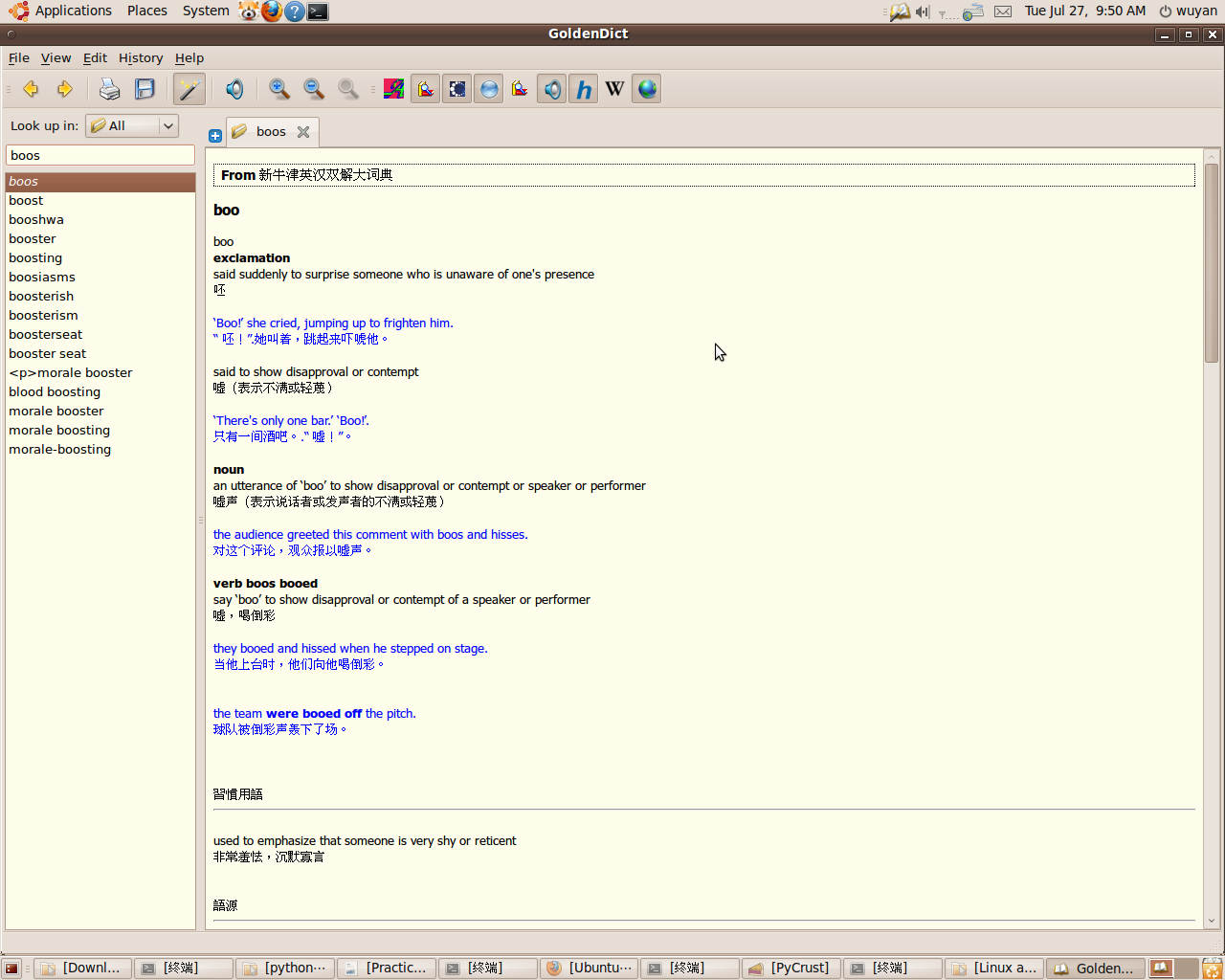Open the Edit menu
1225x980 pixels.
tap(95, 57)
